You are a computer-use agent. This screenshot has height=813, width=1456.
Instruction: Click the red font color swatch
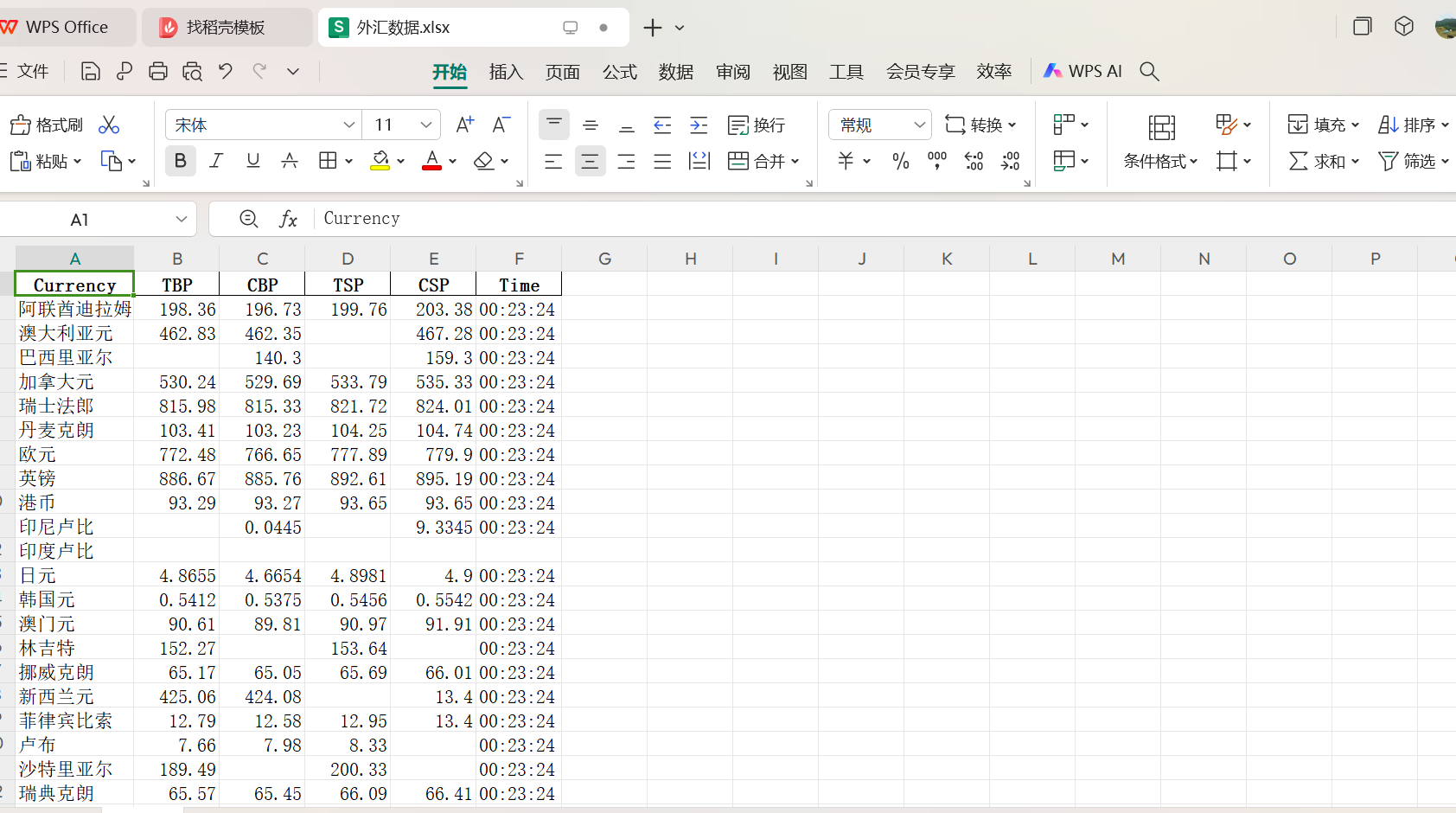(x=431, y=161)
